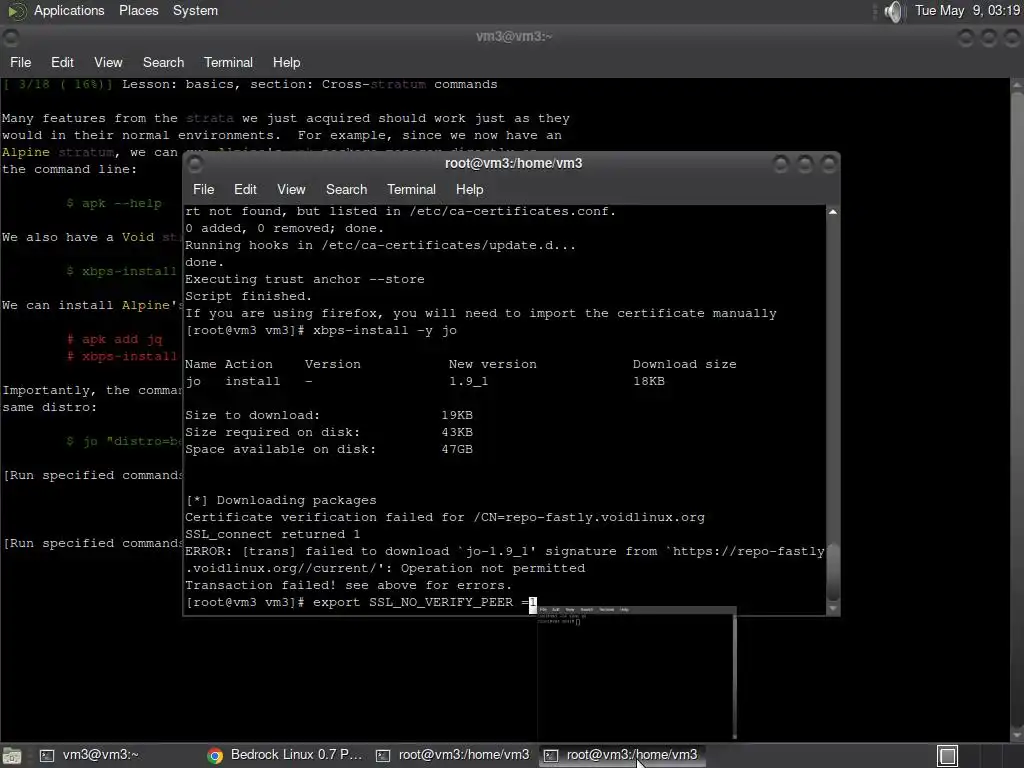Click 'export SSL_NO_VERIFY_PEER' command line
Viewport: 1024px width, 768px height.
coord(413,602)
